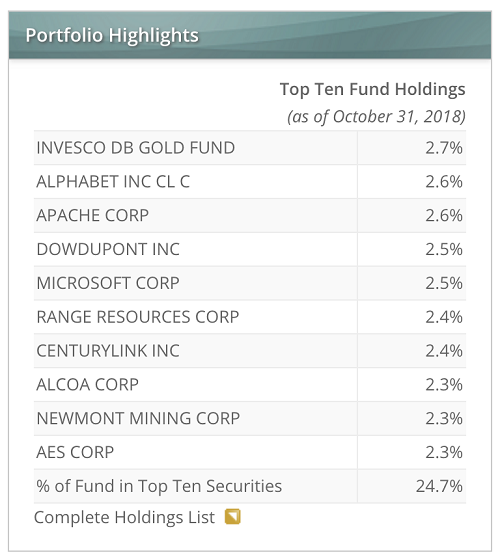Select the DOWDUPONT INC row
Viewport: 500px width, 557px height.
(x=250, y=249)
